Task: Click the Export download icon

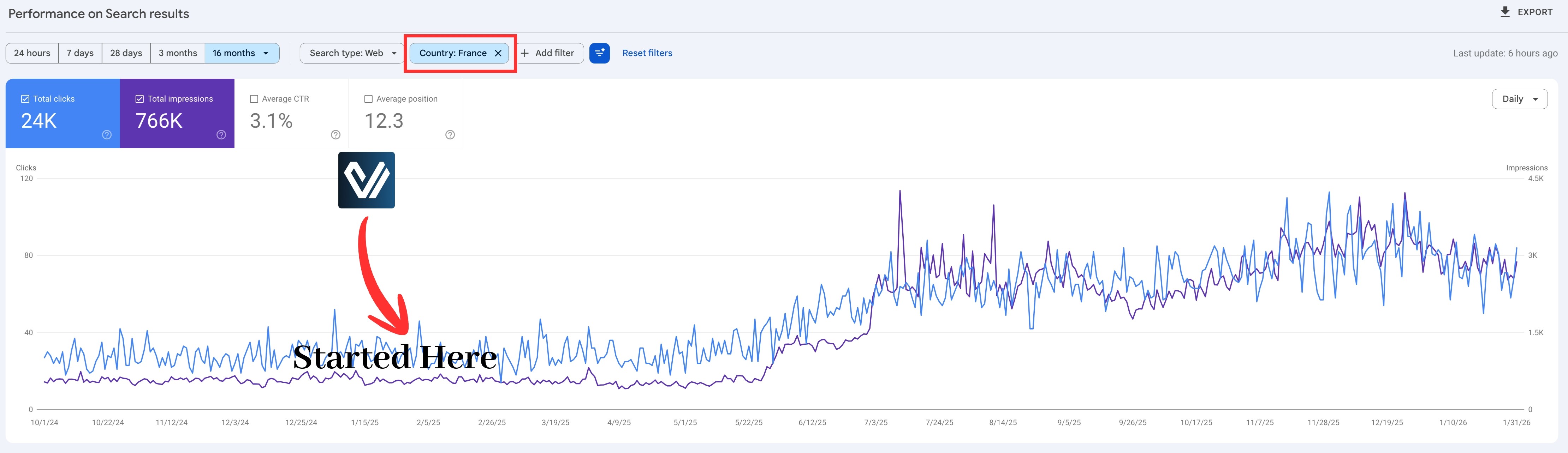Action: [x=1505, y=12]
